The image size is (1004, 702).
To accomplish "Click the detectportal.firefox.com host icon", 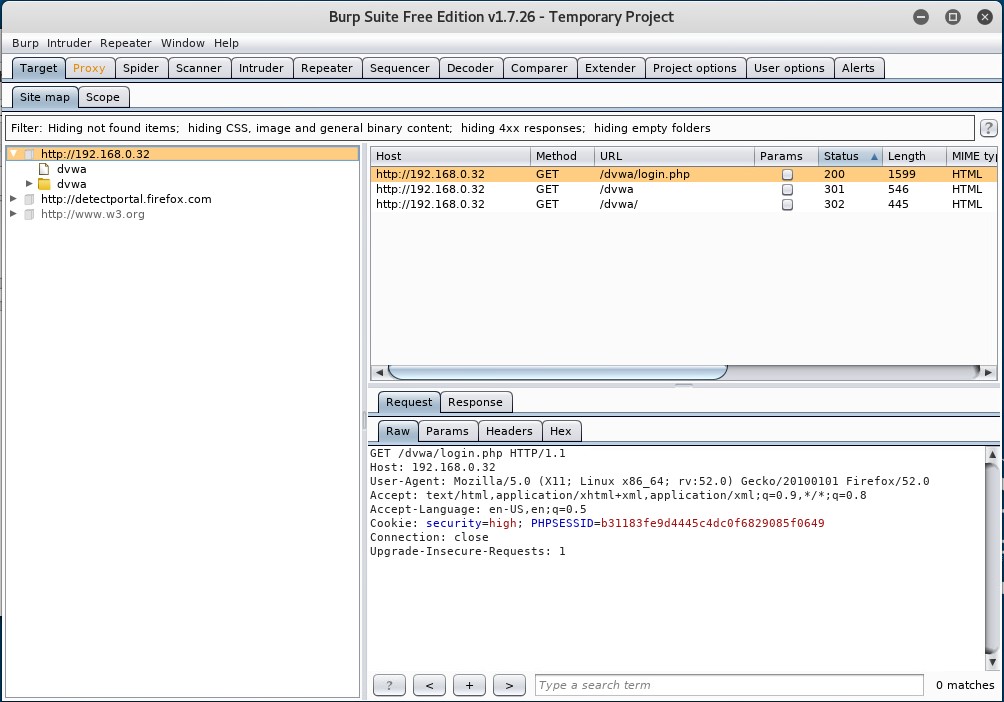I will coord(29,199).
